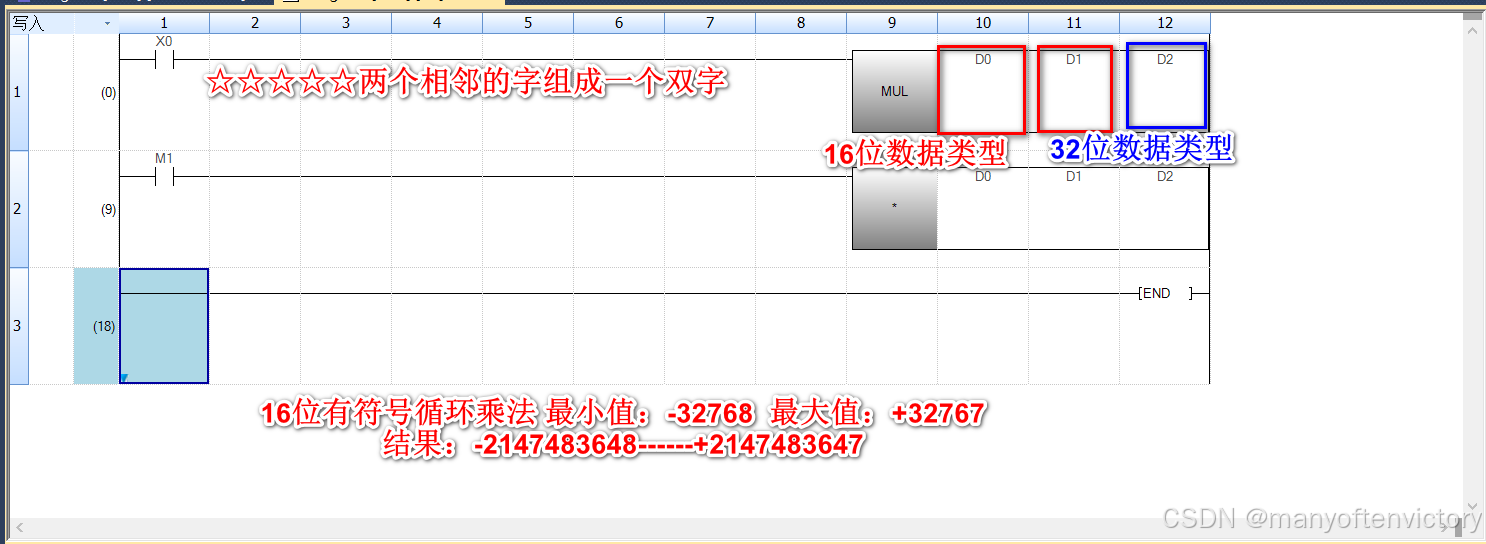Open the 写入 mode dropdown arrow
The width and height of the screenshot is (1486, 544).
click(107, 22)
